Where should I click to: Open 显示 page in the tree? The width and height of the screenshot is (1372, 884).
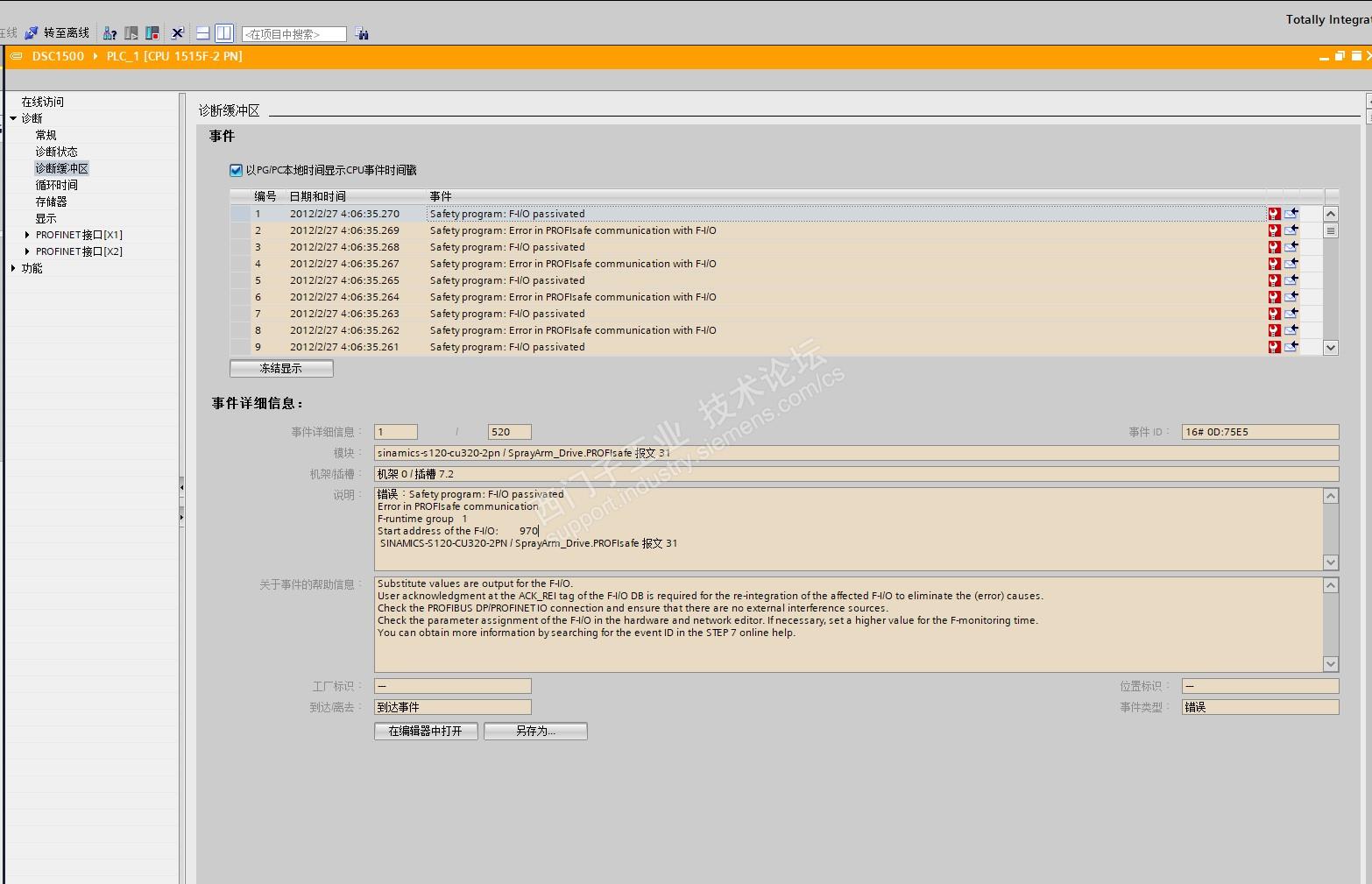point(46,218)
